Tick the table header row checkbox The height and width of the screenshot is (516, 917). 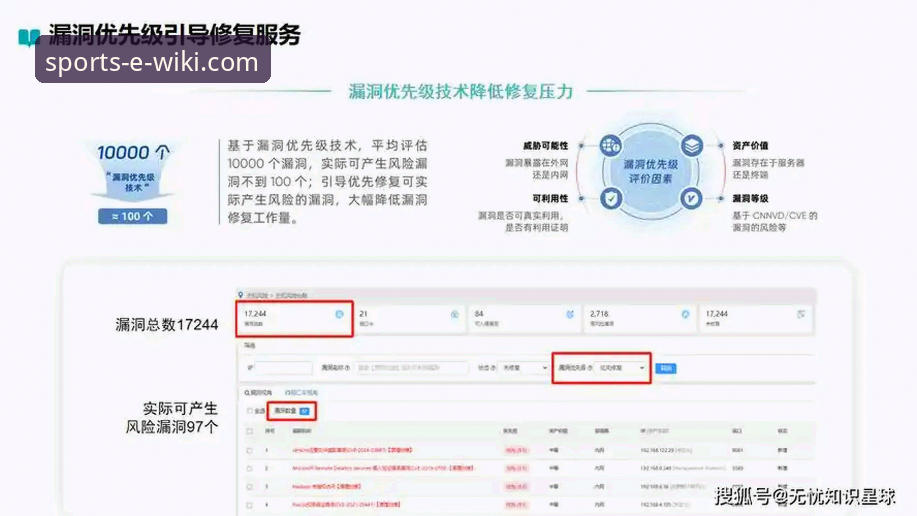pos(250,431)
